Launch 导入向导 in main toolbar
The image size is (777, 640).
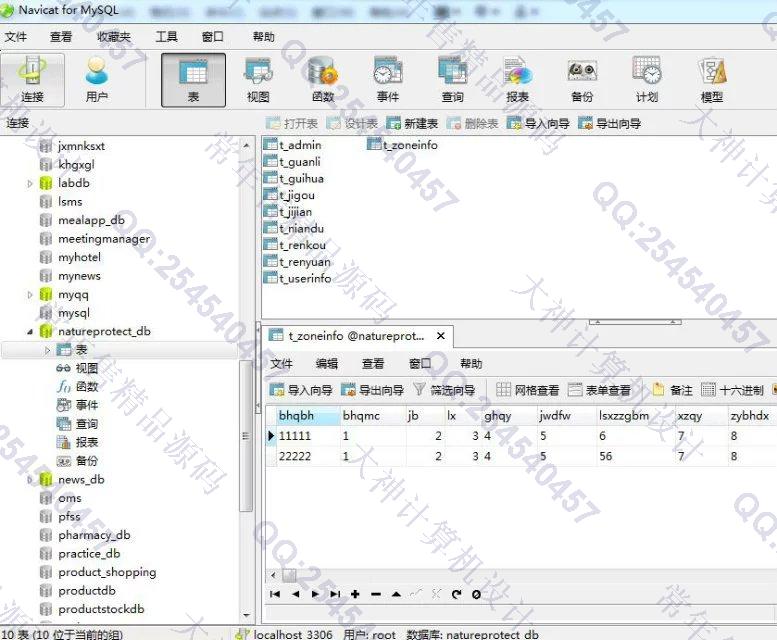539,123
